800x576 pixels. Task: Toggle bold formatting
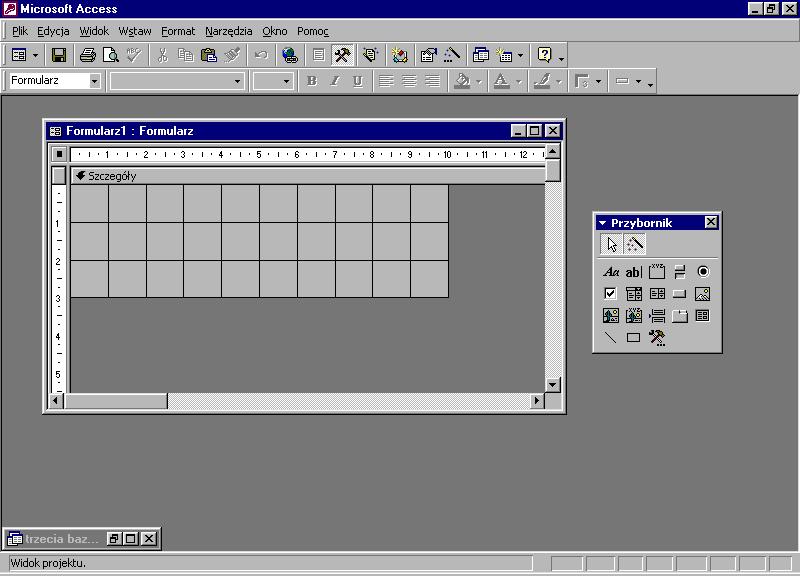pos(312,81)
